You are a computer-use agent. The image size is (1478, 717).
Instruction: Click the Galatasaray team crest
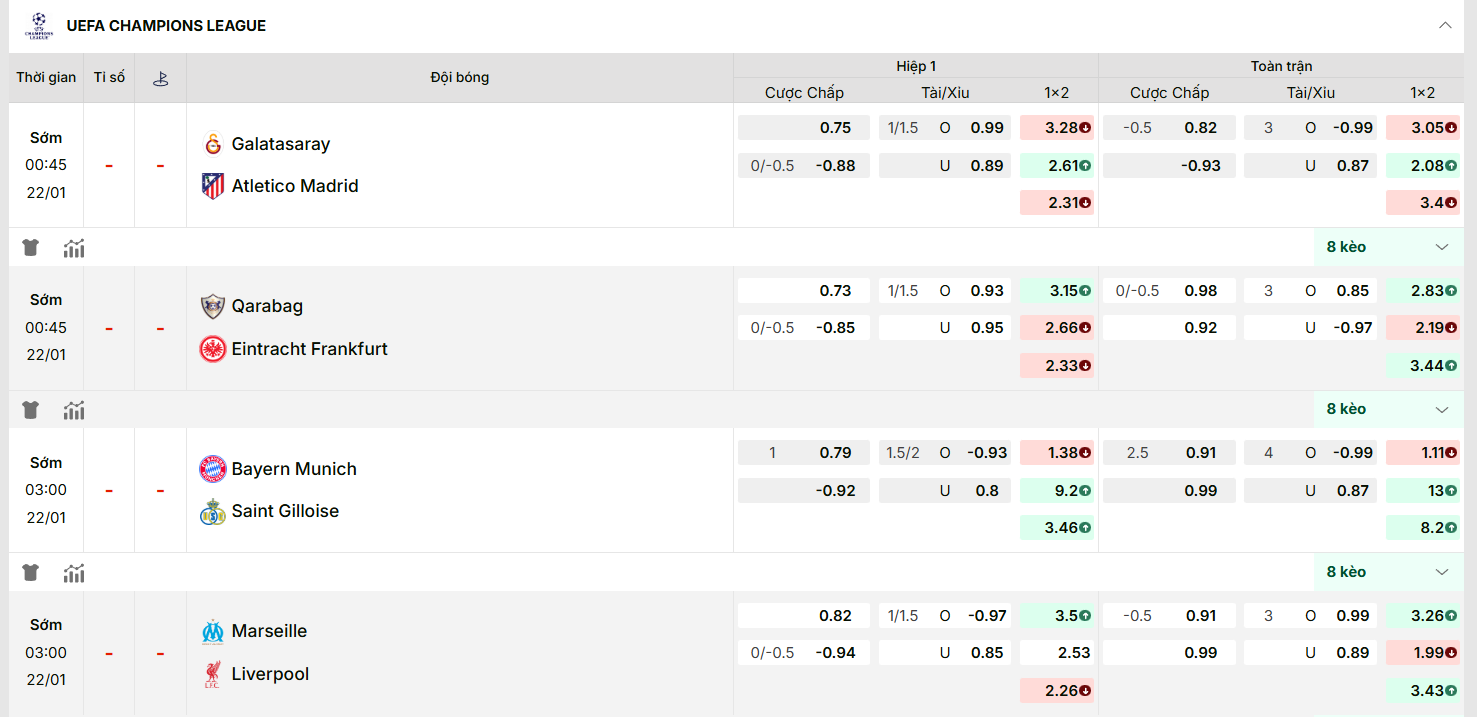pyautogui.click(x=212, y=144)
